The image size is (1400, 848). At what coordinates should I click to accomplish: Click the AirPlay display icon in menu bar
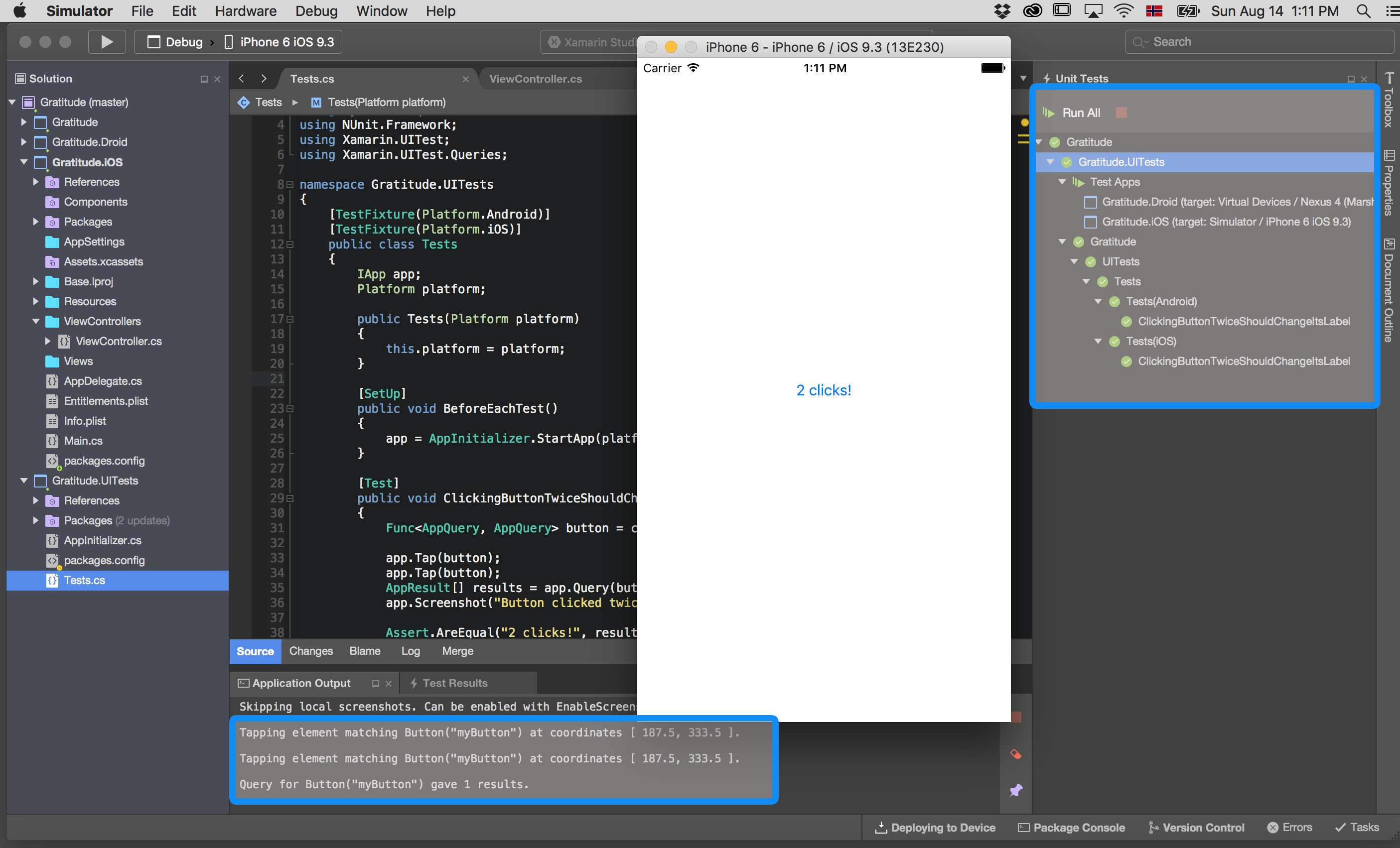[x=1093, y=11]
